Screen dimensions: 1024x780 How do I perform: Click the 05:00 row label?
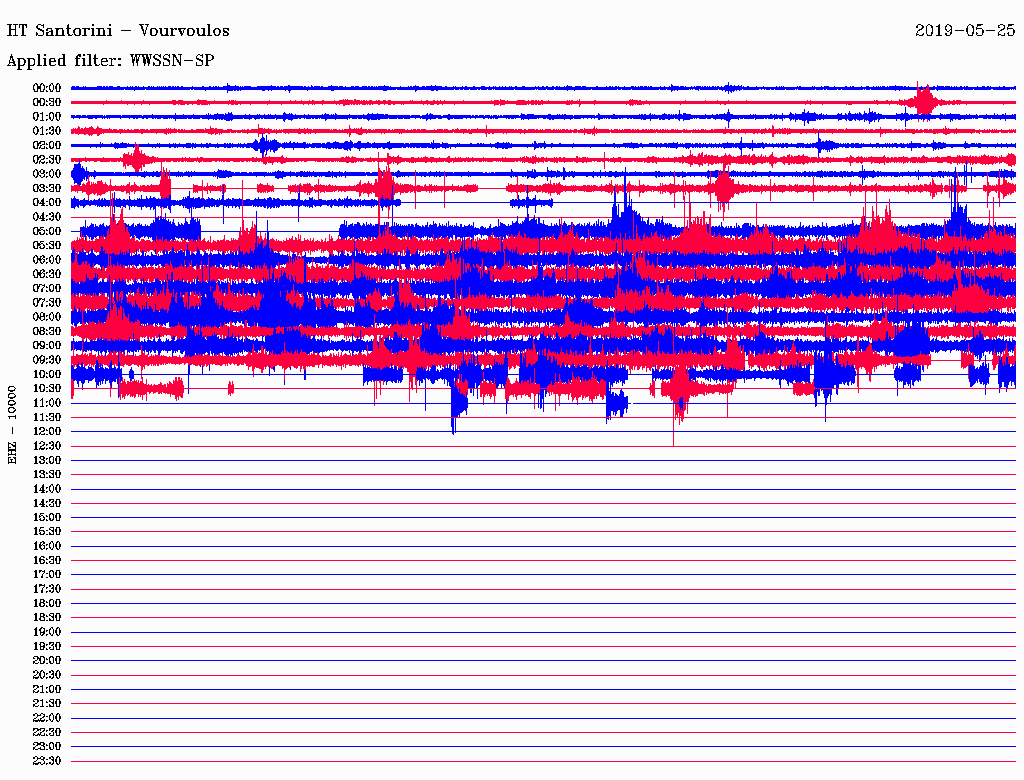point(47,231)
